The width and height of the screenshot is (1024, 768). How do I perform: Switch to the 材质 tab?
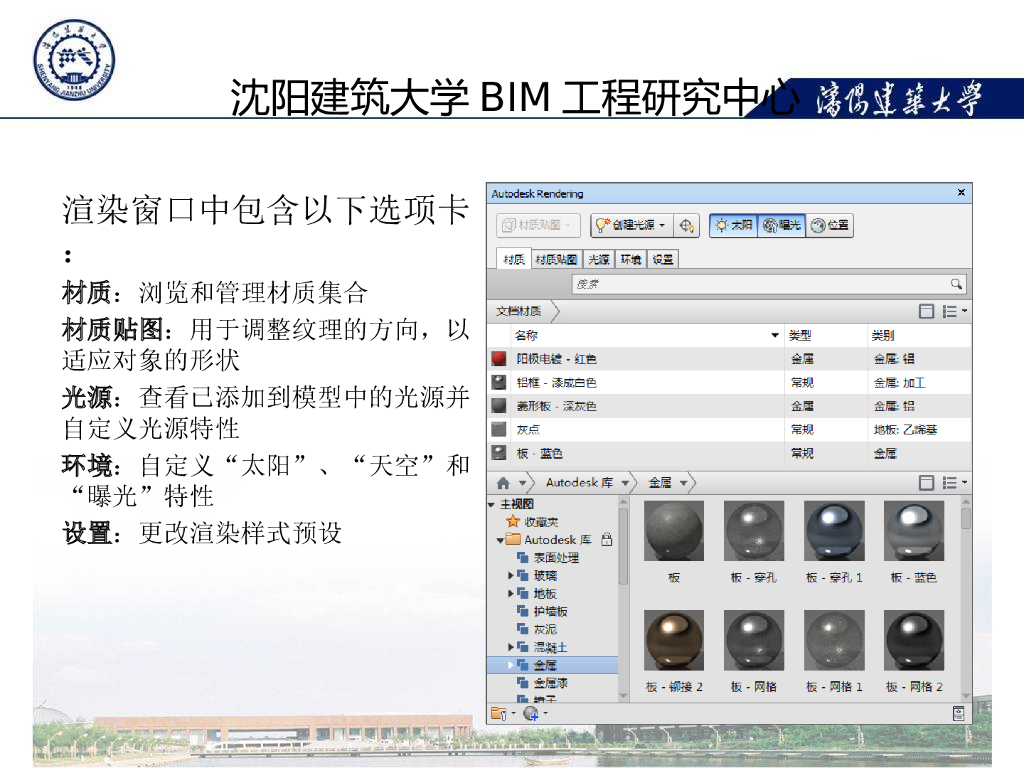click(513, 259)
